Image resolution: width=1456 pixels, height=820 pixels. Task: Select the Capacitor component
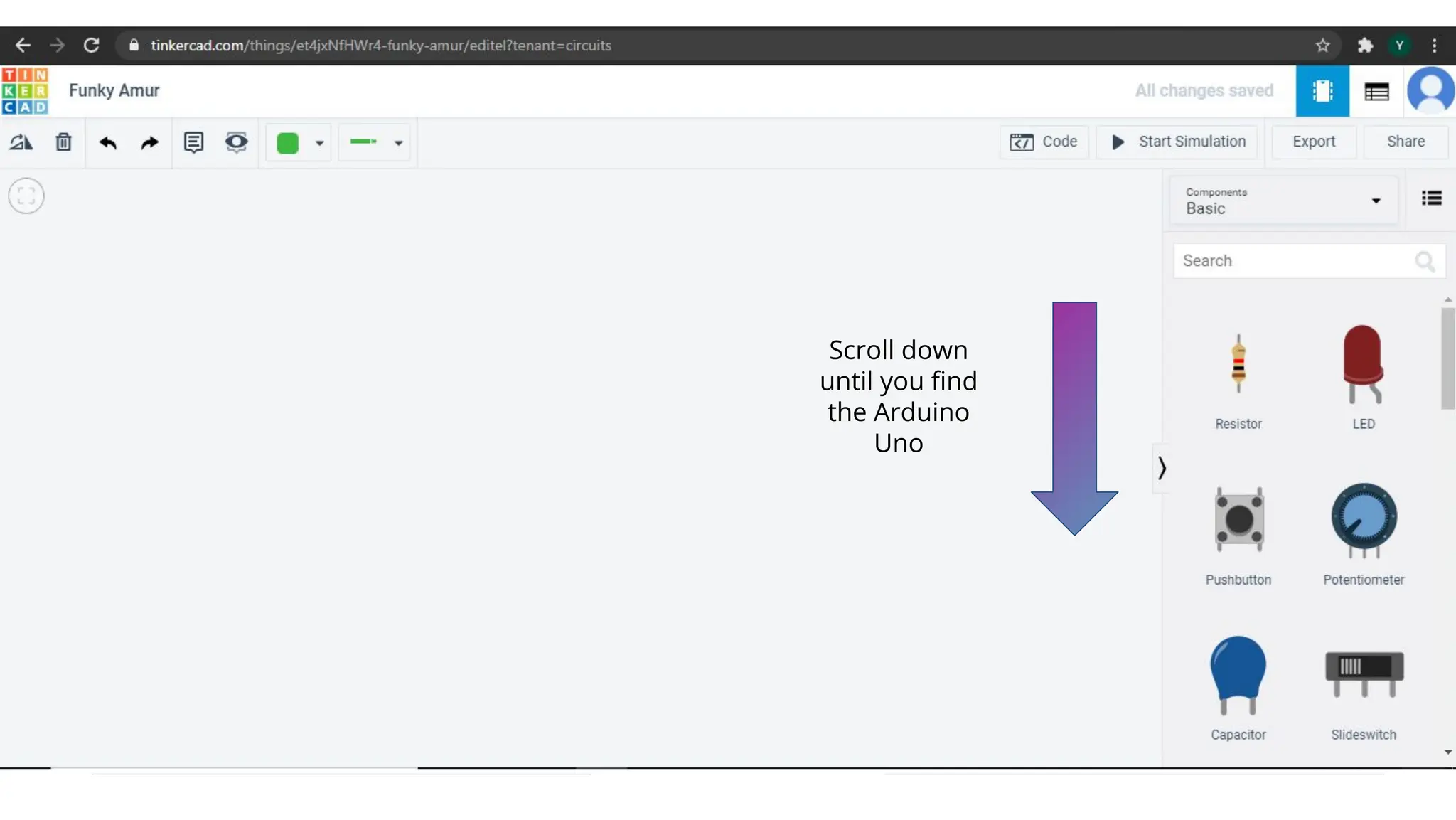coord(1238,688)
